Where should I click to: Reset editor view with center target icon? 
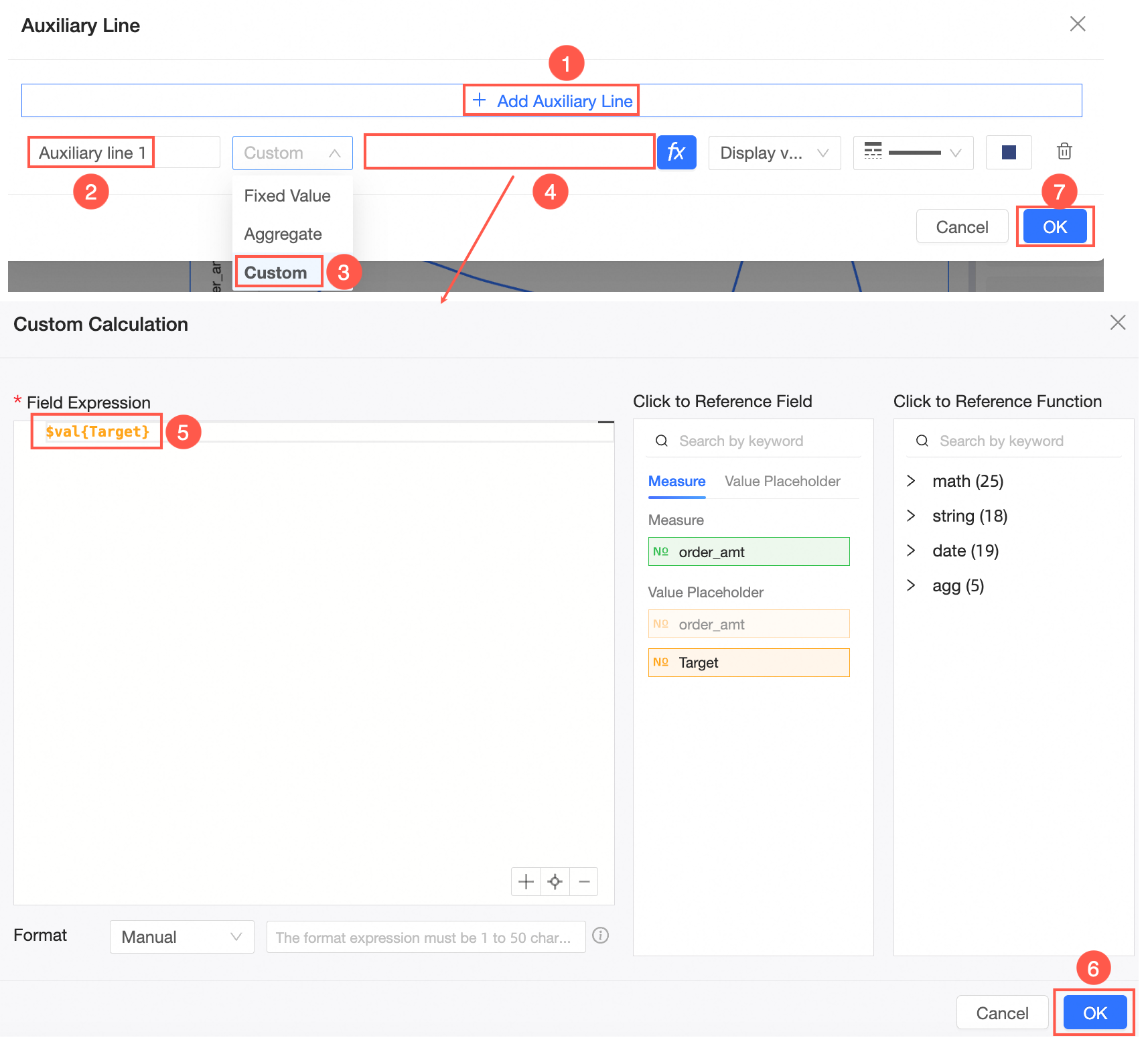pos(555,882)
